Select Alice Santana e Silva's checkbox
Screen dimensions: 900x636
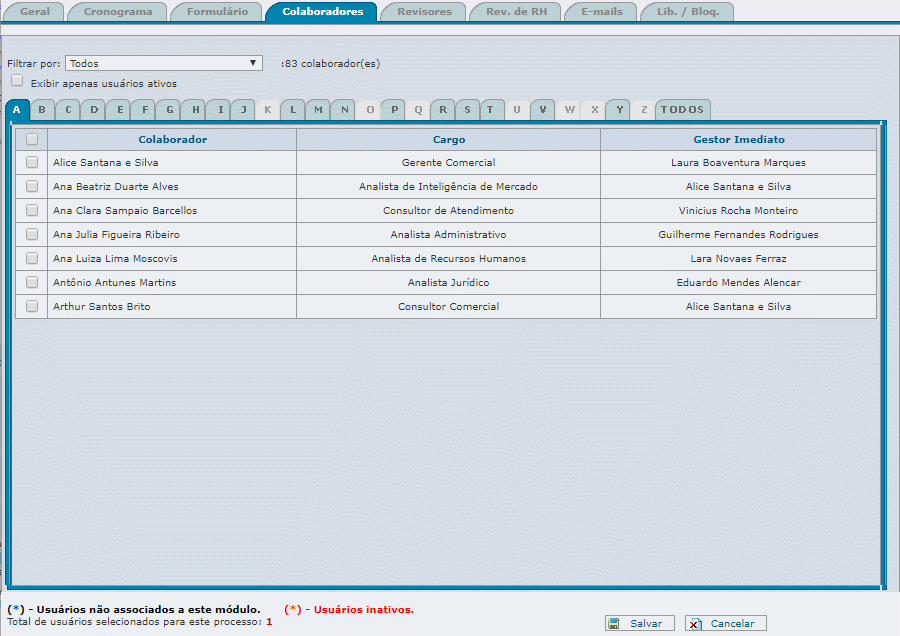coord(32,162)
